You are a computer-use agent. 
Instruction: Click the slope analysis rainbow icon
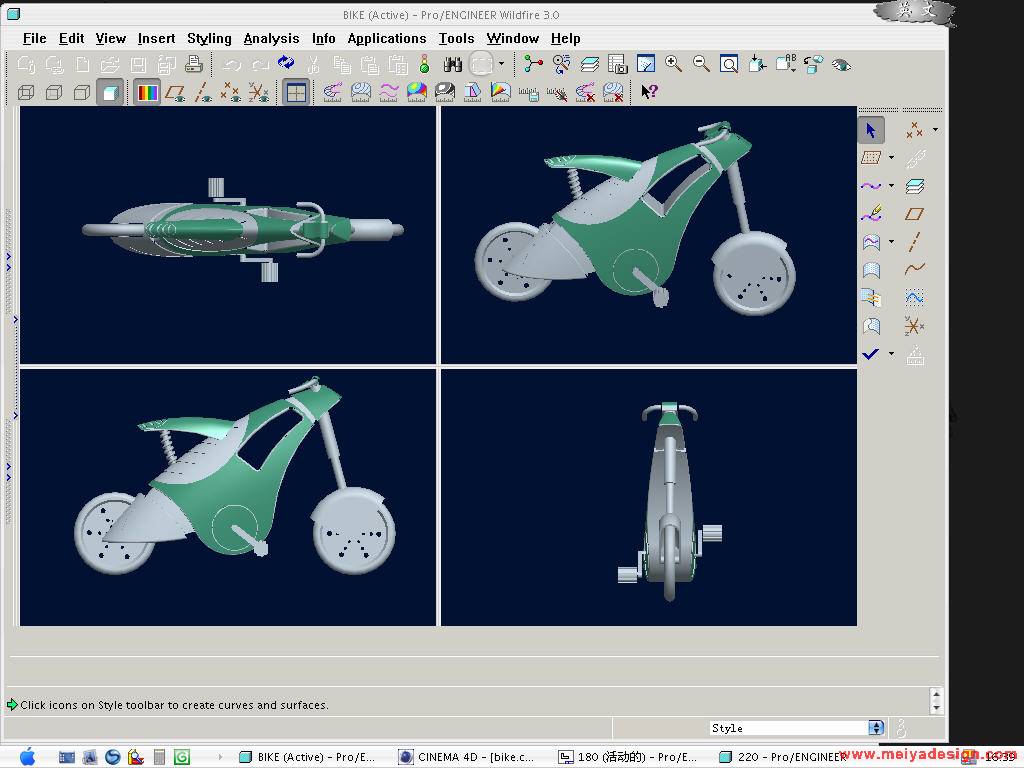500,92
